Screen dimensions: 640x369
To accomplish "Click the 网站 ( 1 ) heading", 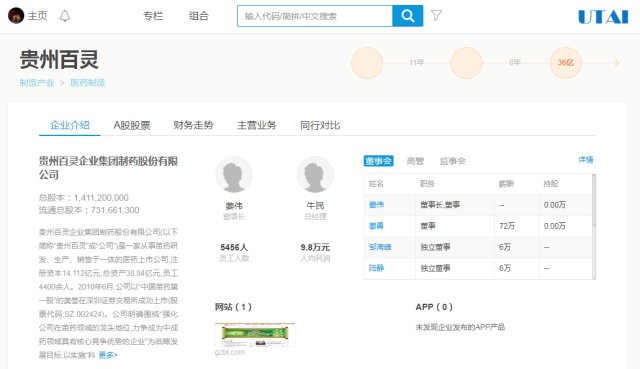I will click(233, 307).
